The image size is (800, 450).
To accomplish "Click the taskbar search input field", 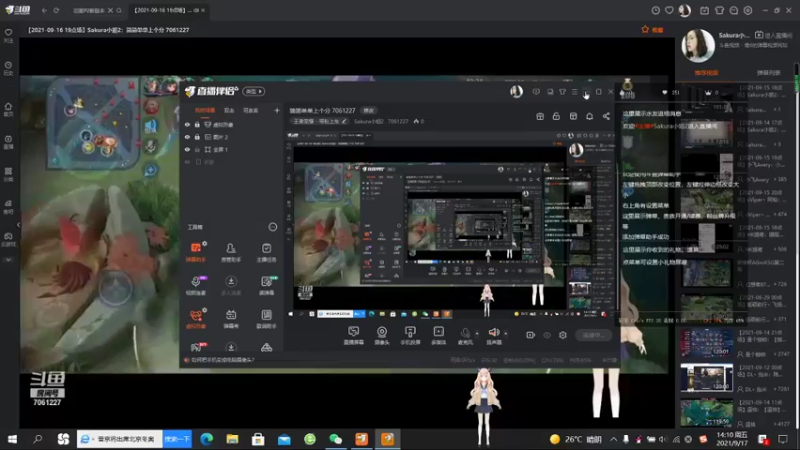I will 119,439.
